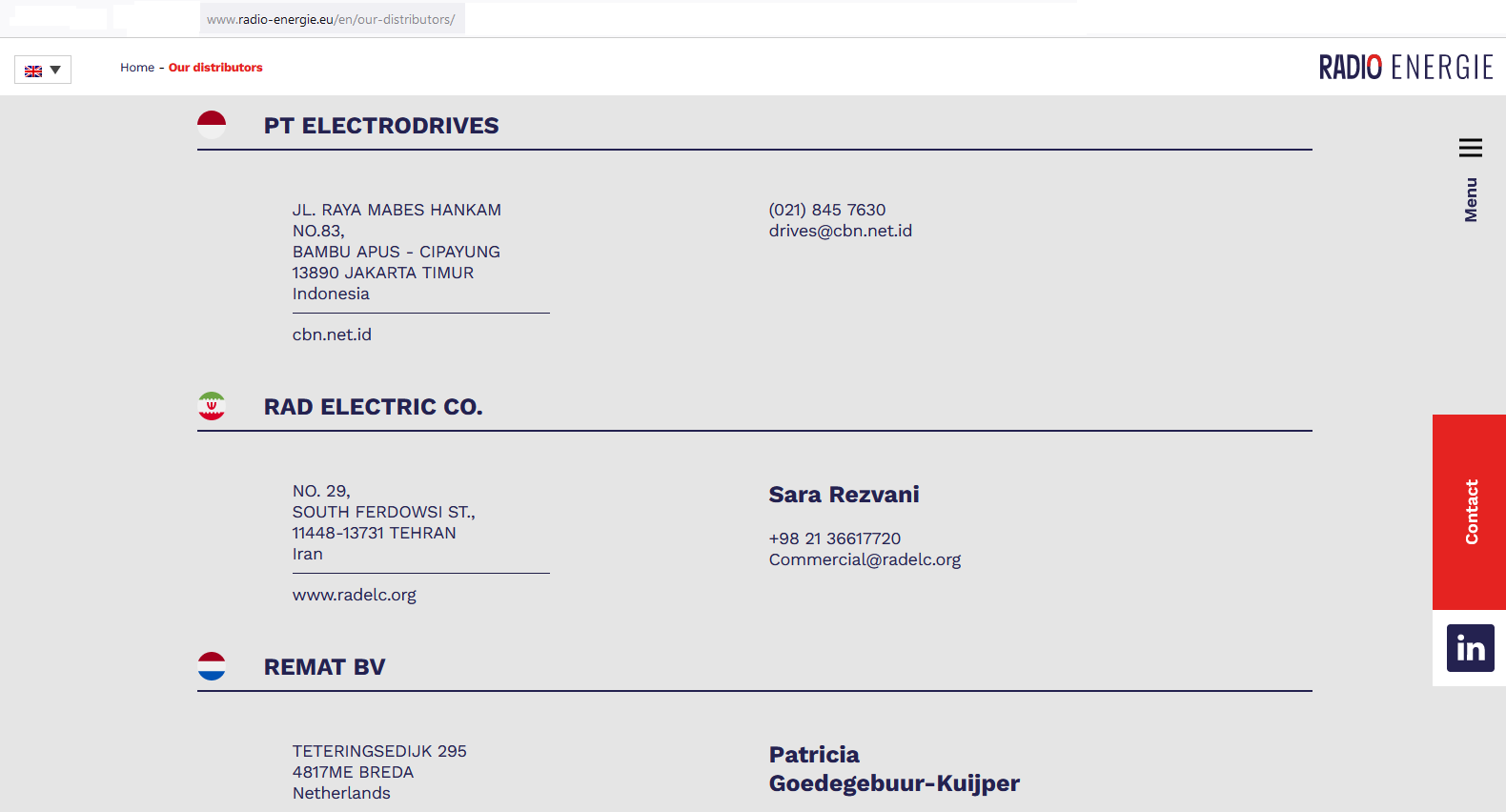Click phone number (021) 845 7630

click(x=826, y=210)
